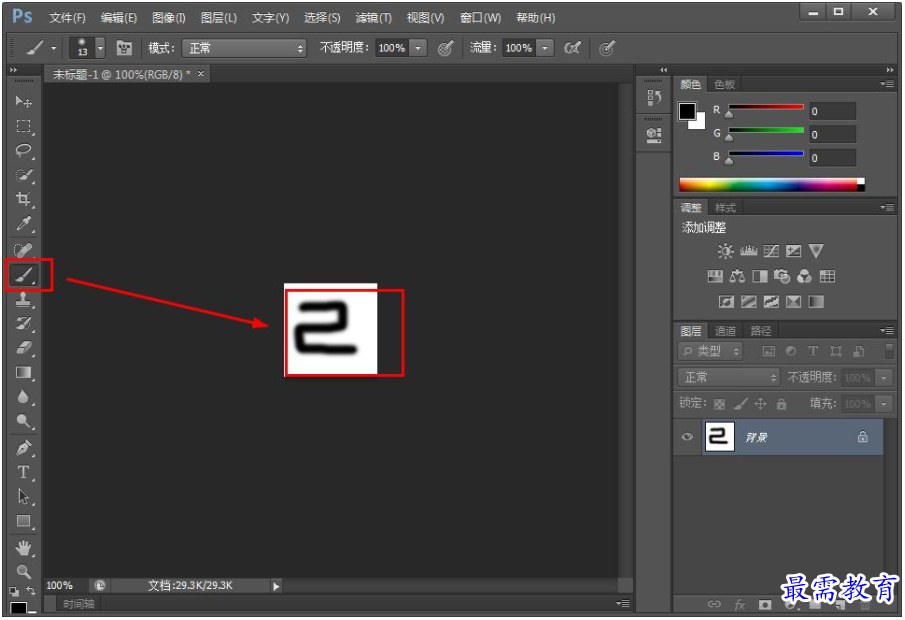Select the Clone Stamp tool

23,299
